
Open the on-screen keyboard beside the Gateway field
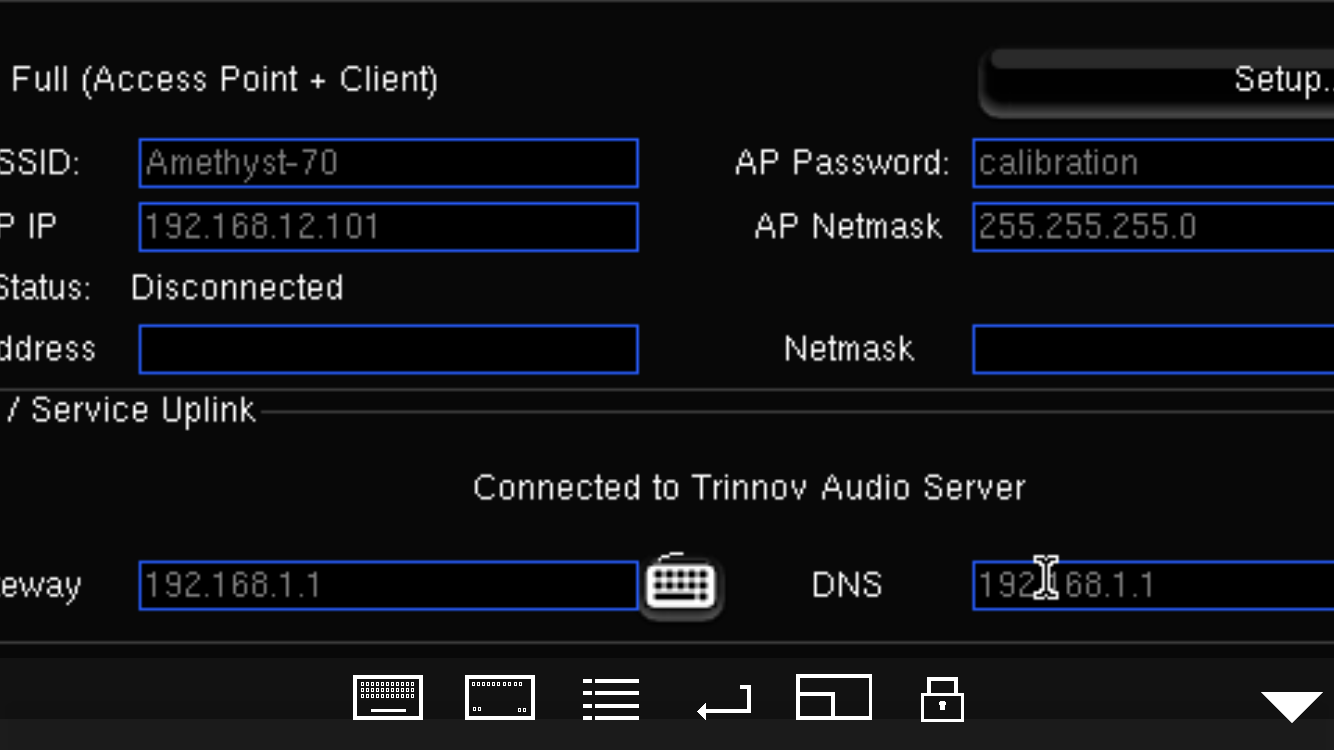click(x=680, y=585)
